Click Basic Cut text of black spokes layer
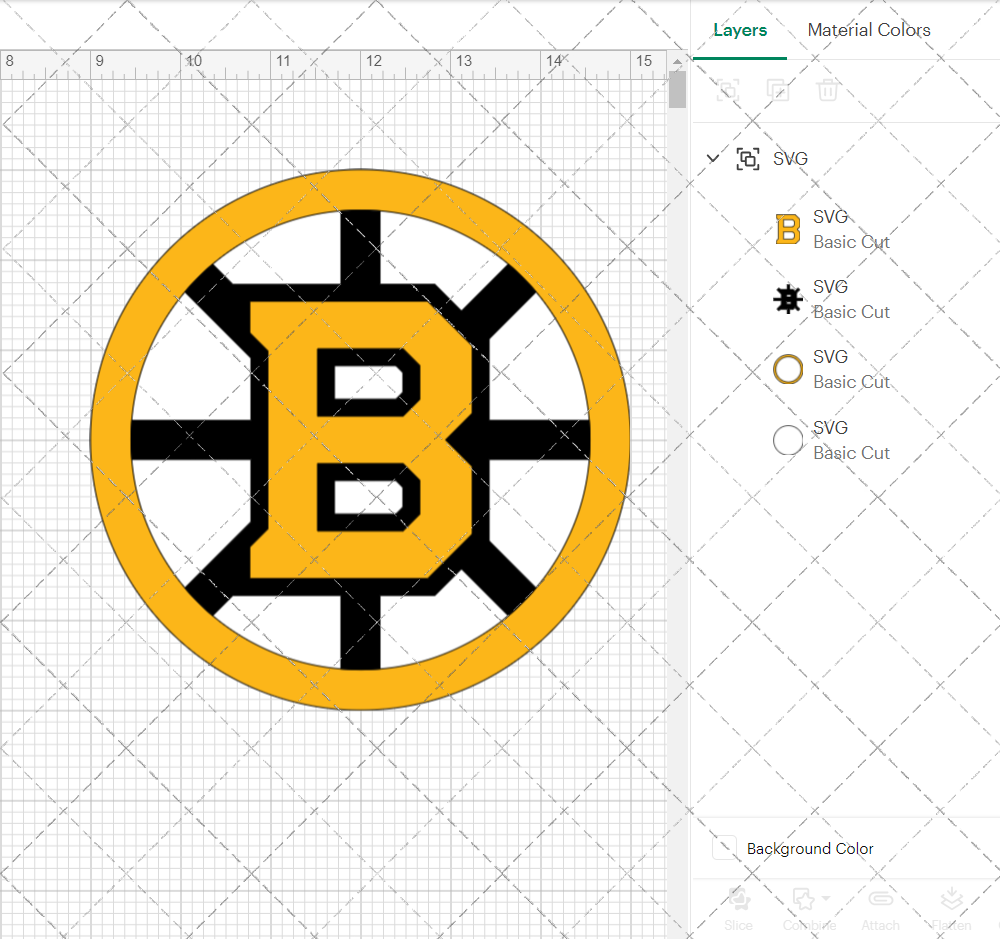Viewport: 1000px width, 939px height. coord(851,312)
